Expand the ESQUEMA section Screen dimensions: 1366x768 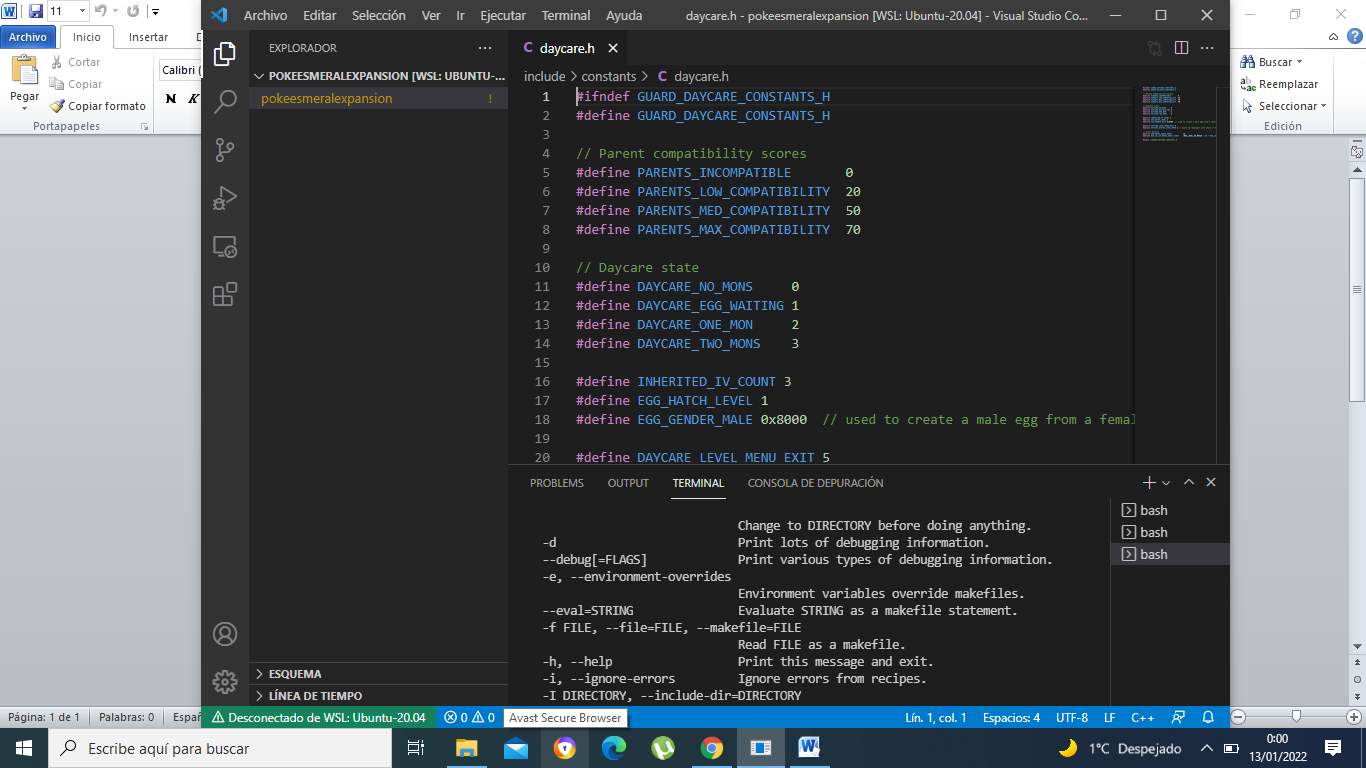coord(294,674)
